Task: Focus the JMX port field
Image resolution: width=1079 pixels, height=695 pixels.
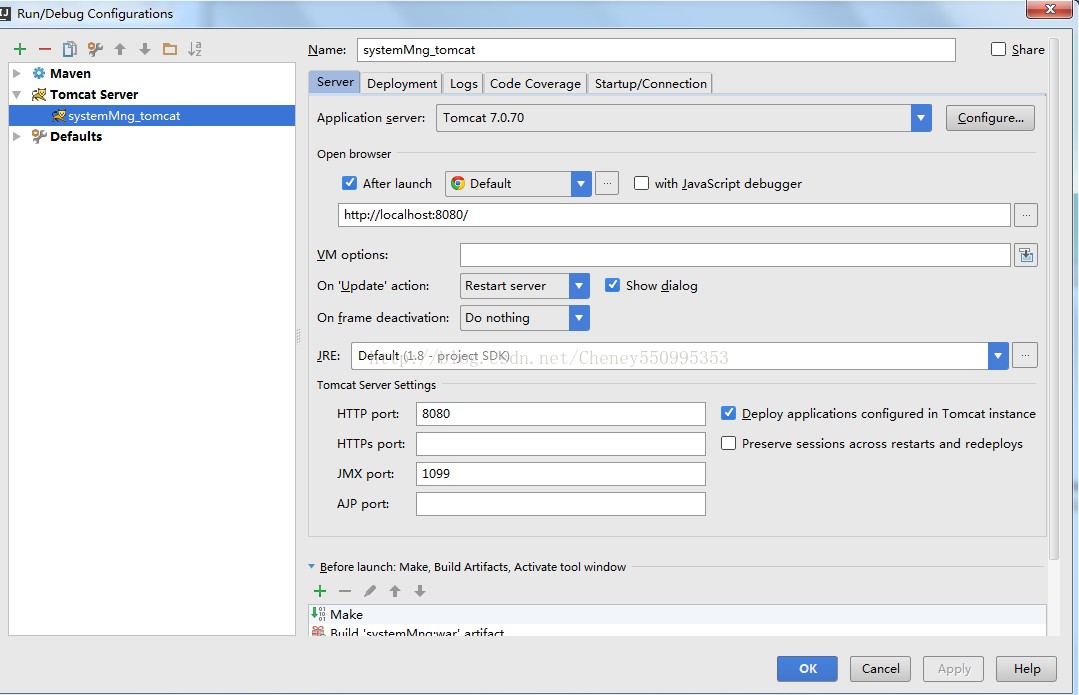Action: 560,473
